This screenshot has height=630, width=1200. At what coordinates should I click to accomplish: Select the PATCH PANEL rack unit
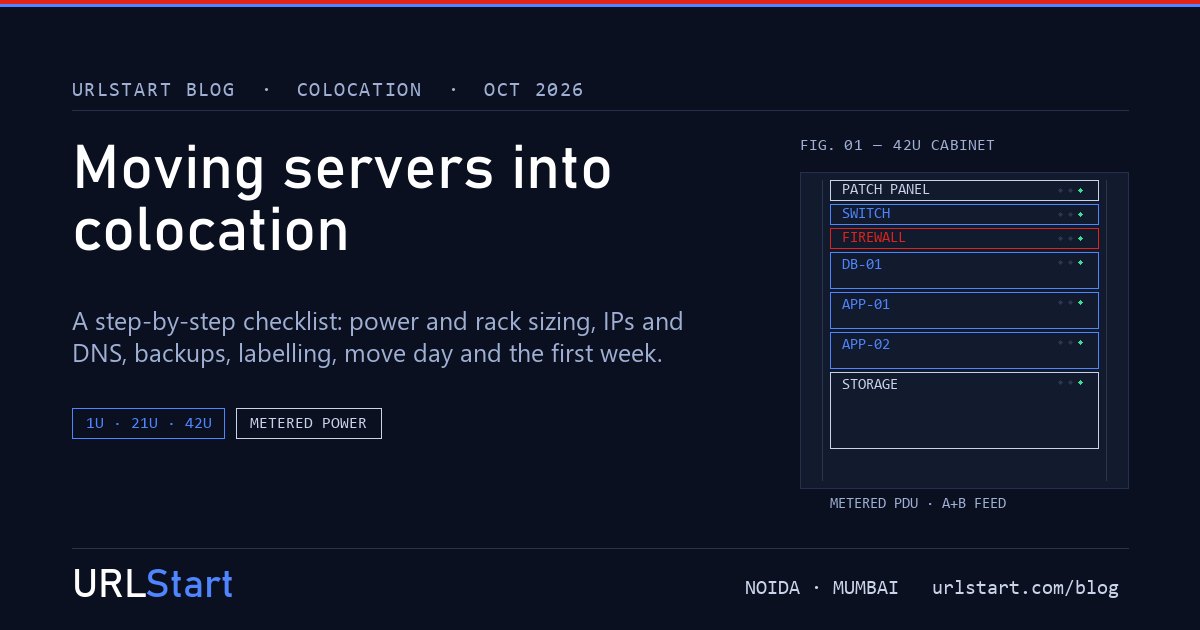[964, 190]
